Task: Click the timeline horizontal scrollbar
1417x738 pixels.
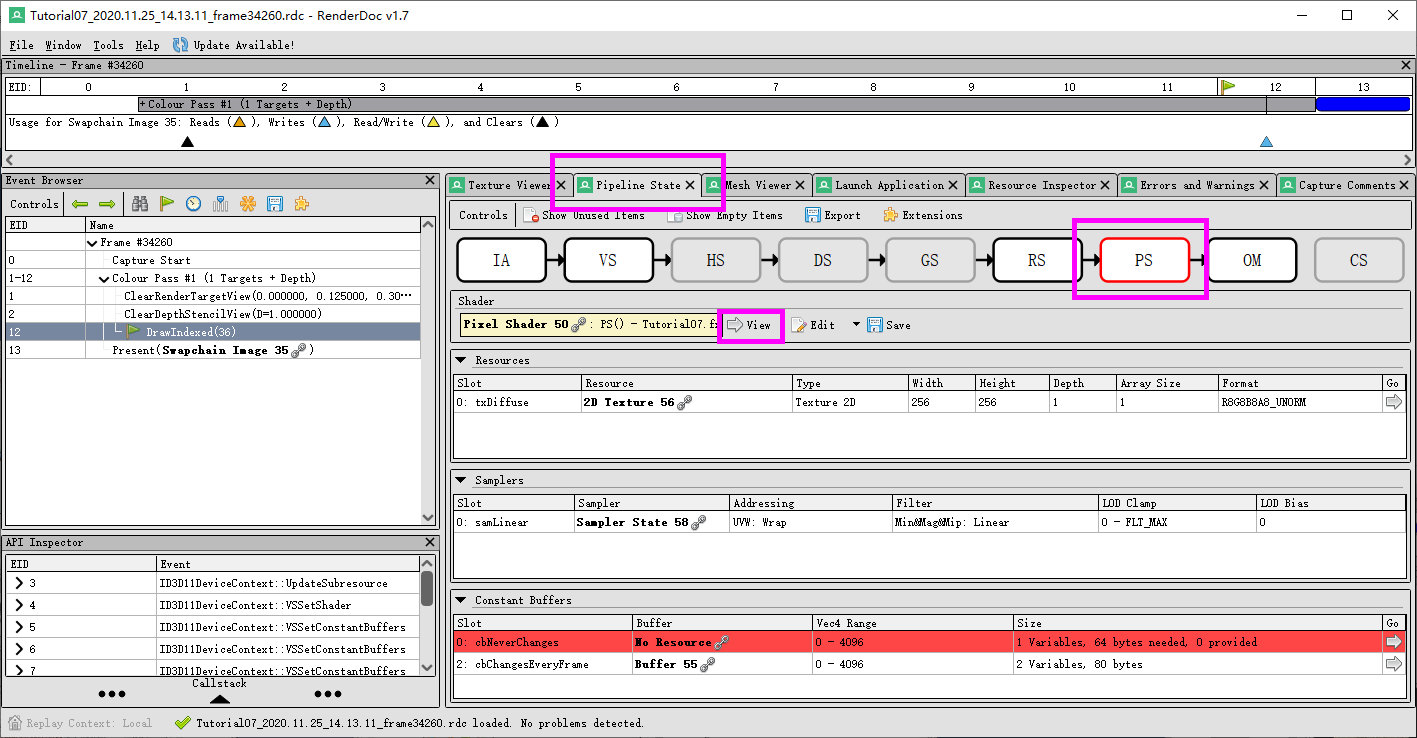Action: [x=708, y=159]
